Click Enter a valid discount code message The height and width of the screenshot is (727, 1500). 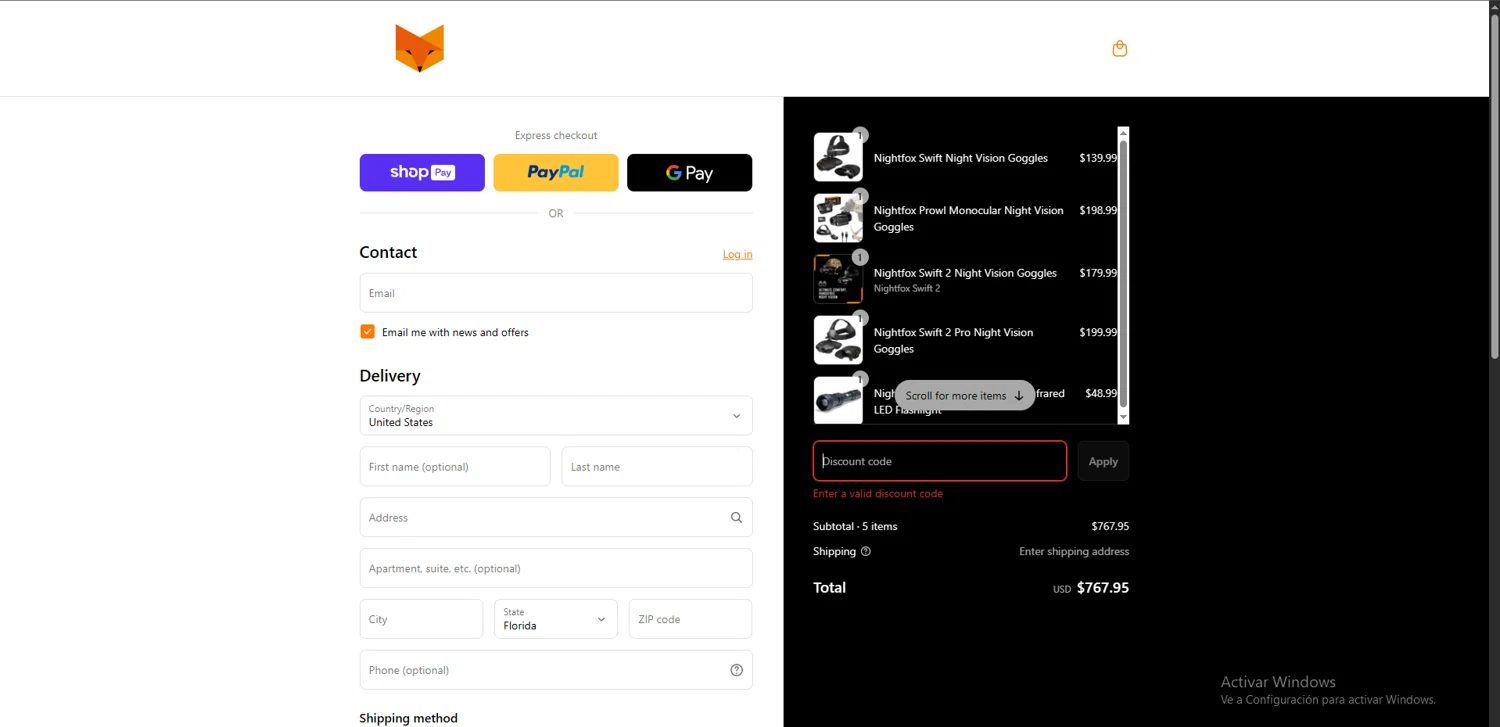(x=878, y=493)
